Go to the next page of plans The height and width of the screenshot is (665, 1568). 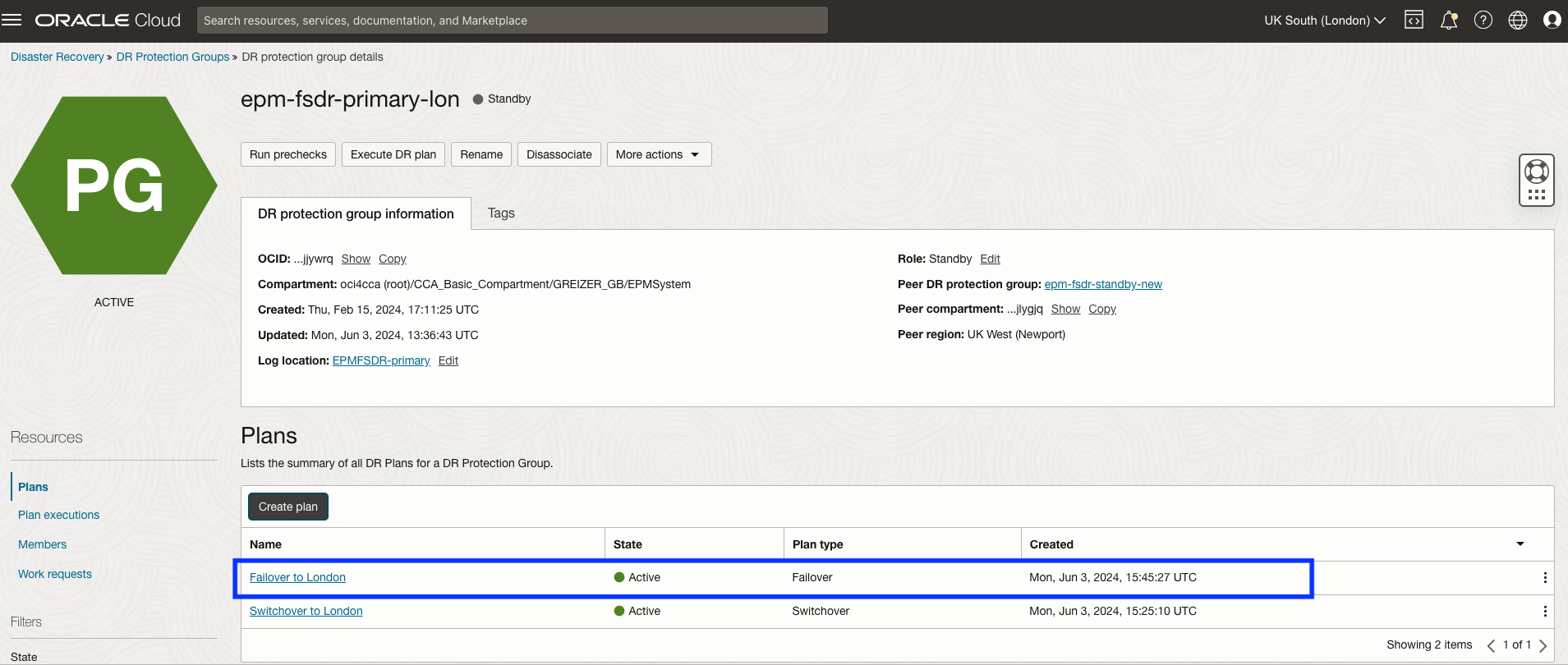click(1543, 645)
